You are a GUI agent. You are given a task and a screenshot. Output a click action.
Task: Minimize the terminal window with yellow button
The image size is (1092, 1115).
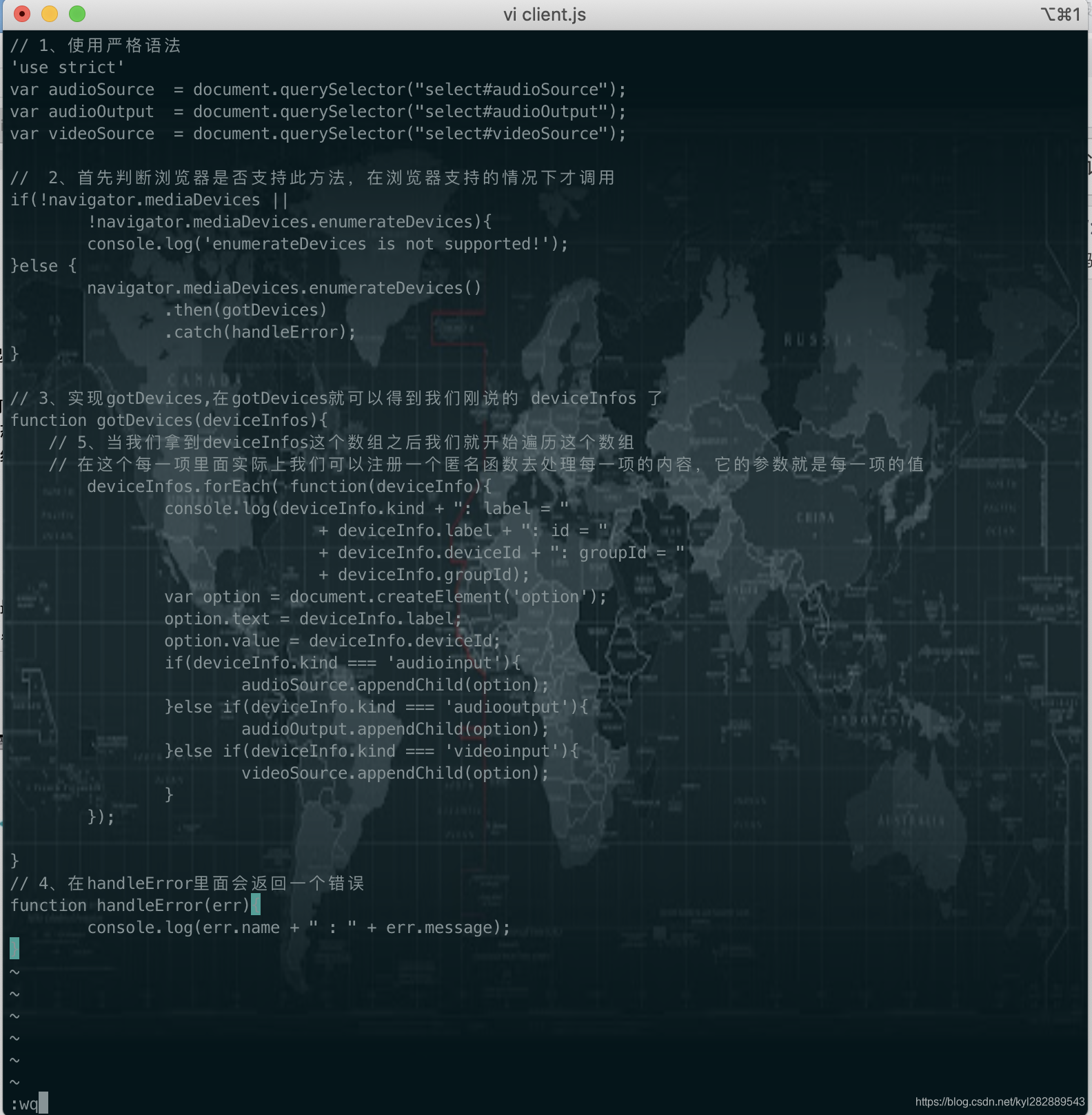click(x=50, y=14)
